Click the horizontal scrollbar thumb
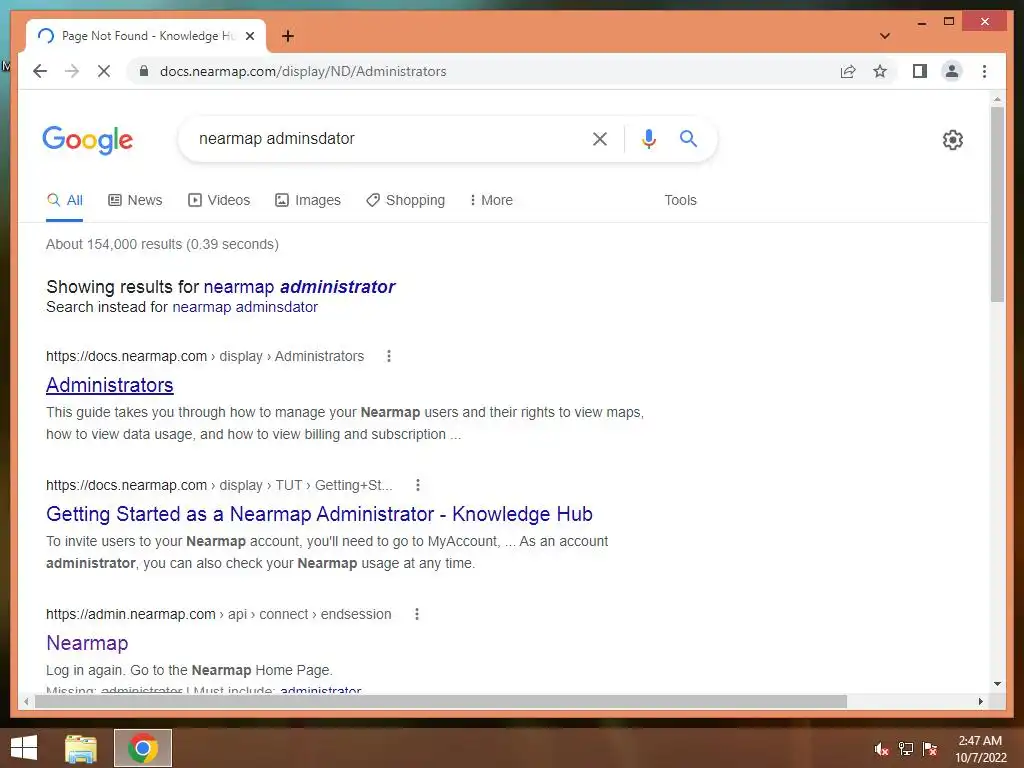The height and width of the screenshot is (768, 1024). click(x=441, y=701)
